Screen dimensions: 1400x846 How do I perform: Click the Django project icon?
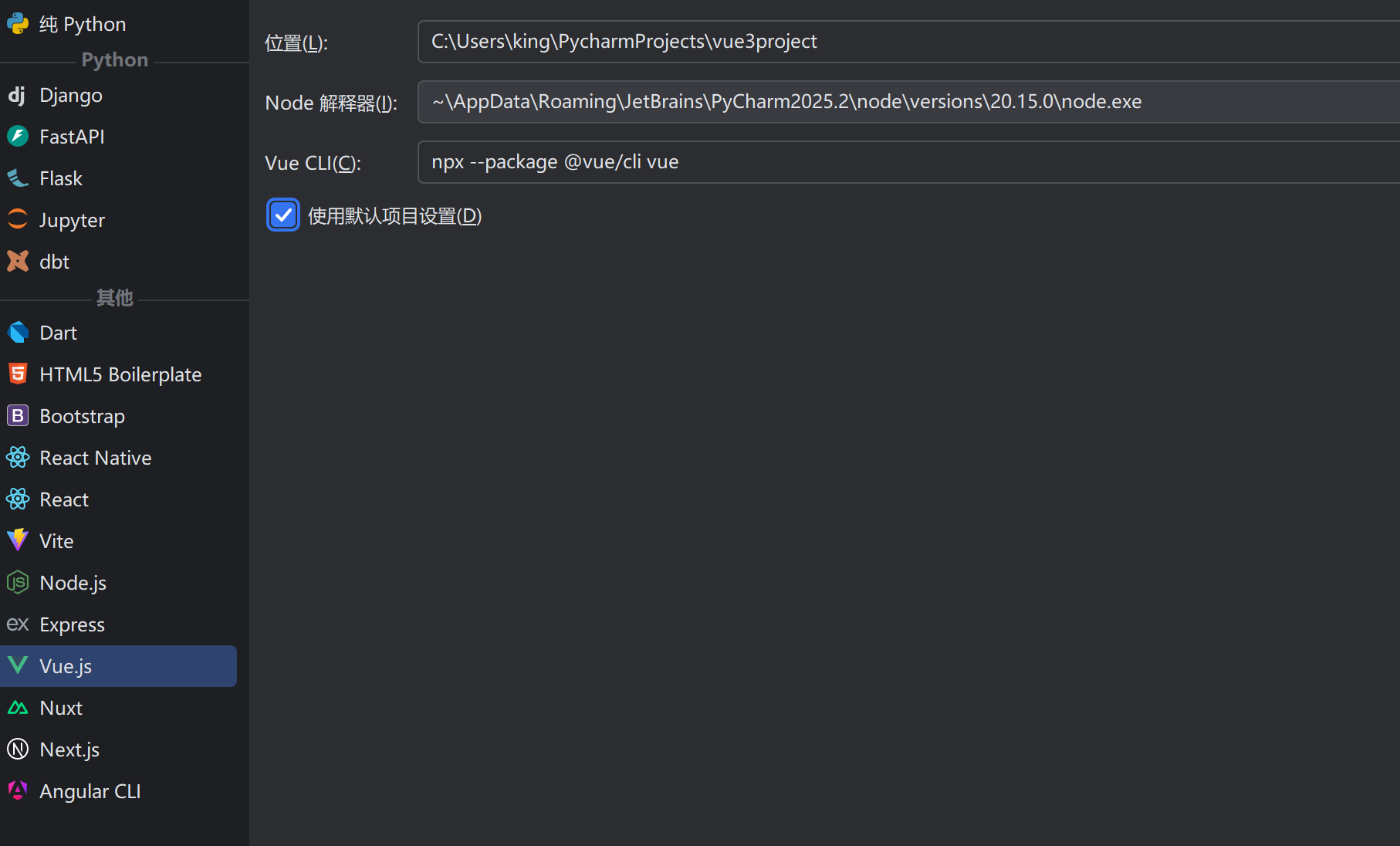point(18,95)
